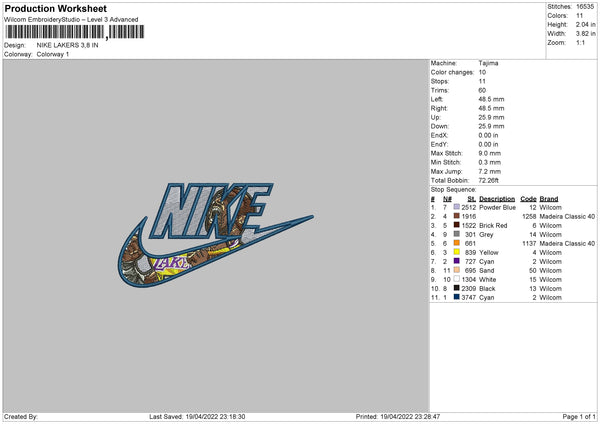
Task: Click the 'Page 1 of 1' footer text
Action: [x=579, y=416]
